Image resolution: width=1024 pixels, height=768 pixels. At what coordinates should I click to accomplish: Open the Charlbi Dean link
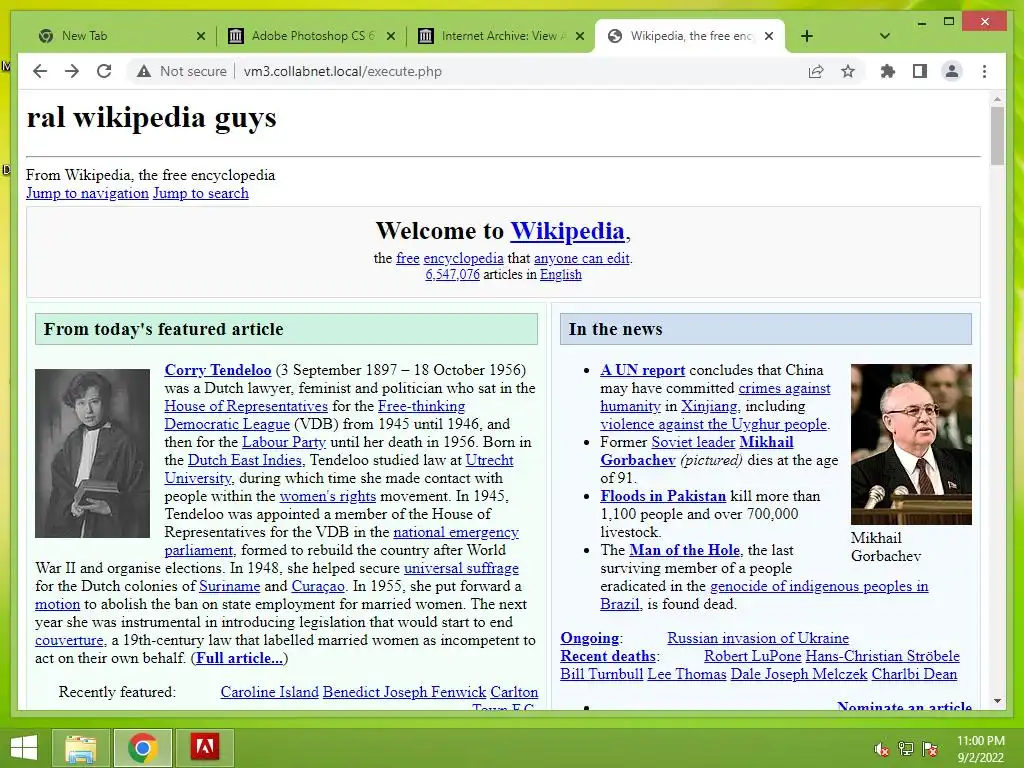tap(914, 674)
